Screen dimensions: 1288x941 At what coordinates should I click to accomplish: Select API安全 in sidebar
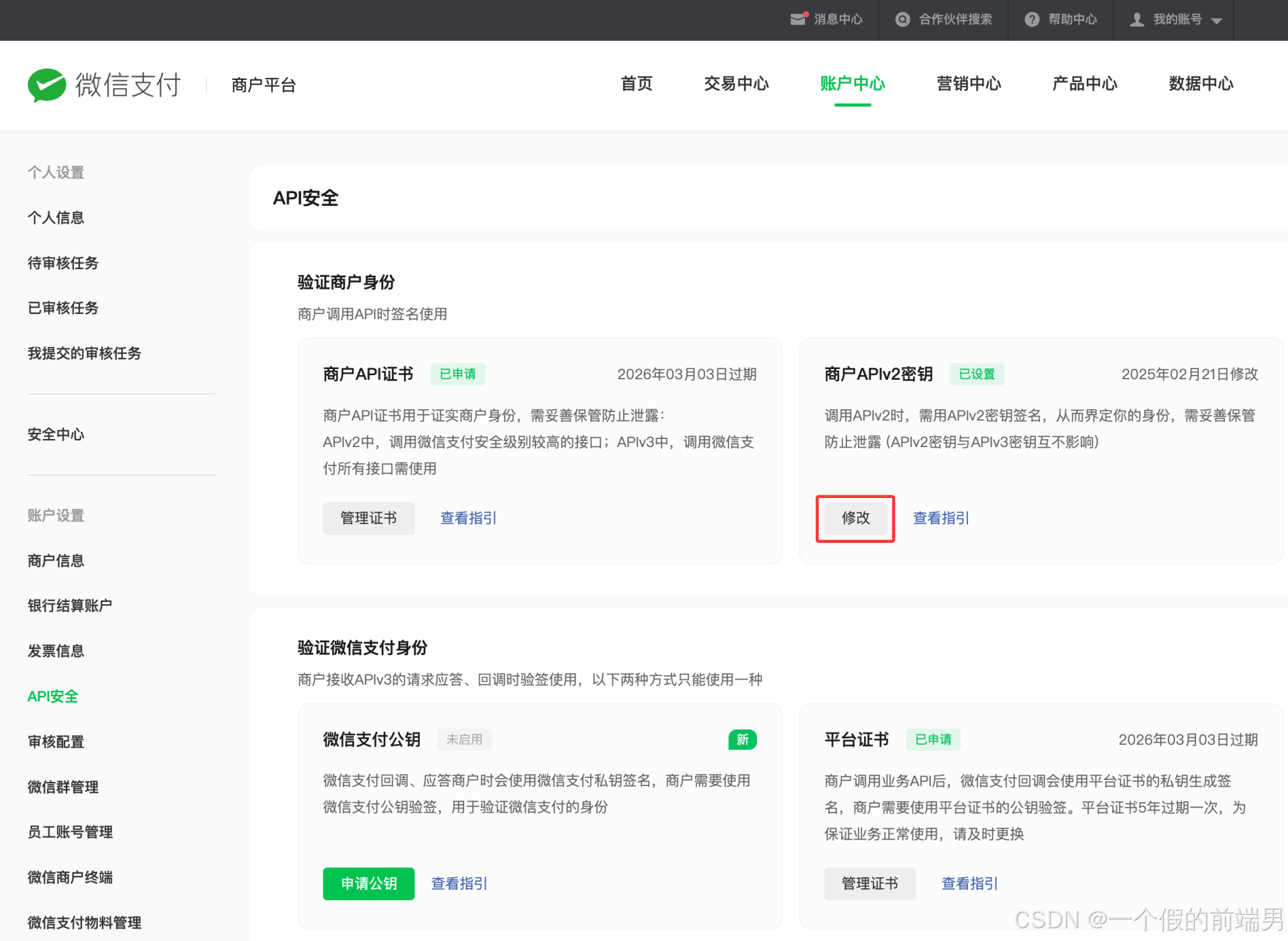coord(53,696)
